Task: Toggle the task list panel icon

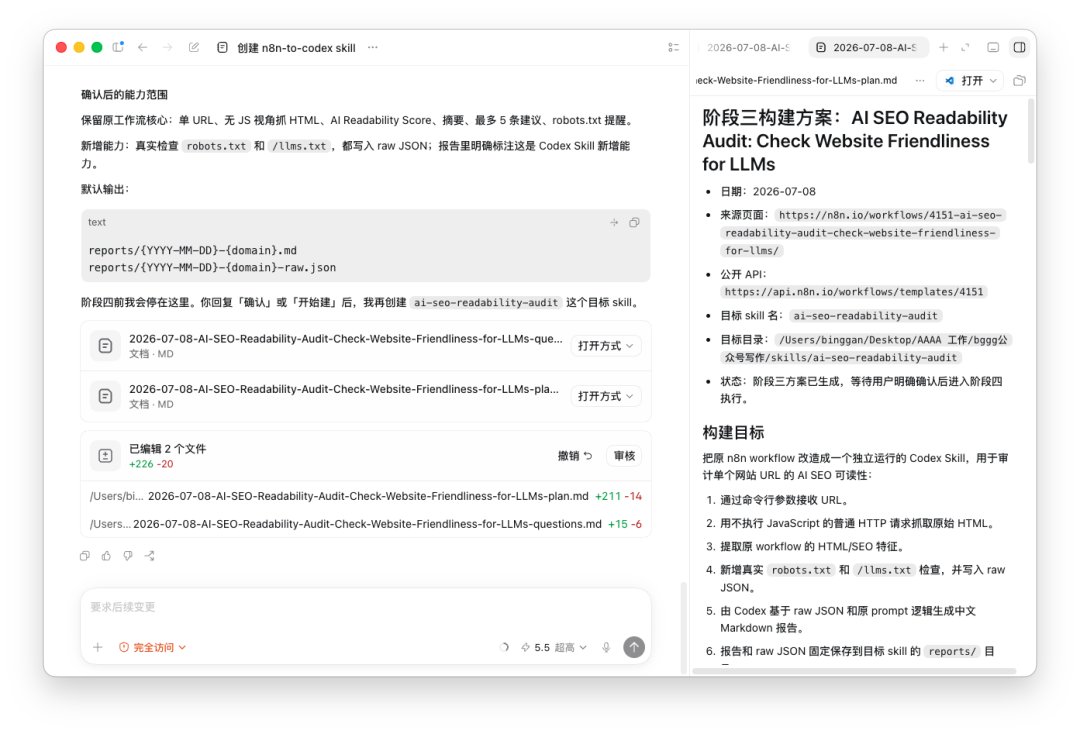Action: (674, 48)
